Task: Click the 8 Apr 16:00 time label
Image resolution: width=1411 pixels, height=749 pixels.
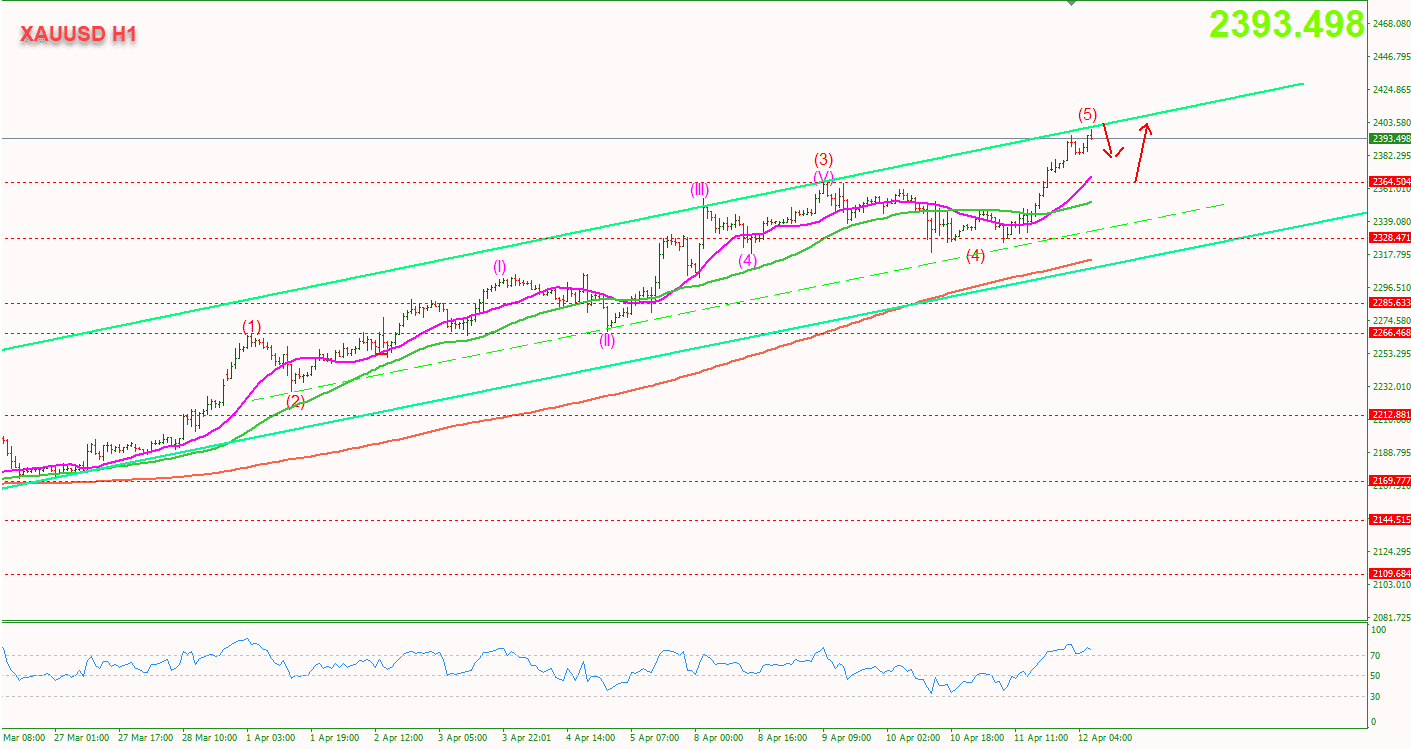Action: tap(783, 738)
